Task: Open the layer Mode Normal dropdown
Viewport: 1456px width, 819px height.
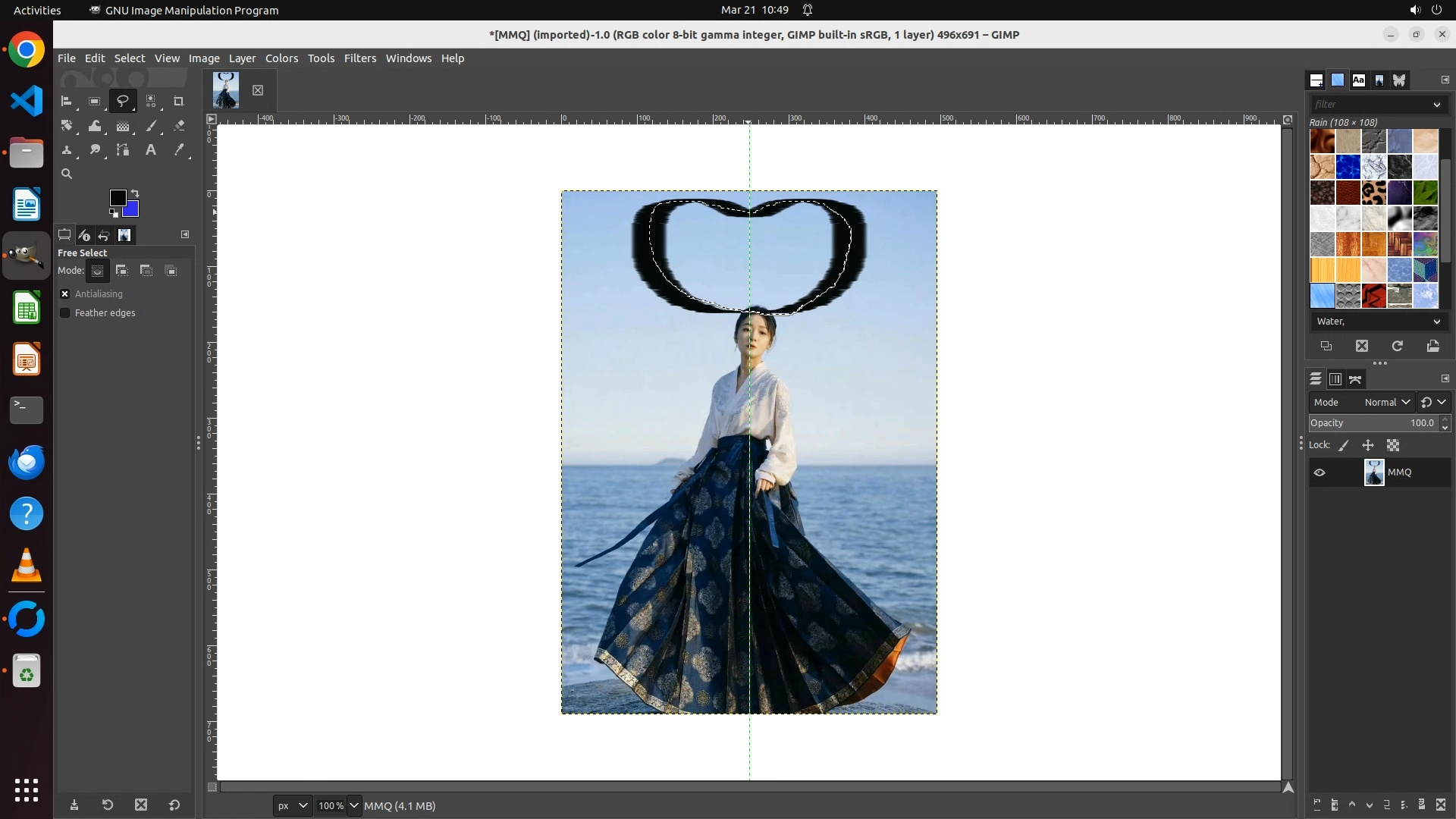Action: point(1386,403)
